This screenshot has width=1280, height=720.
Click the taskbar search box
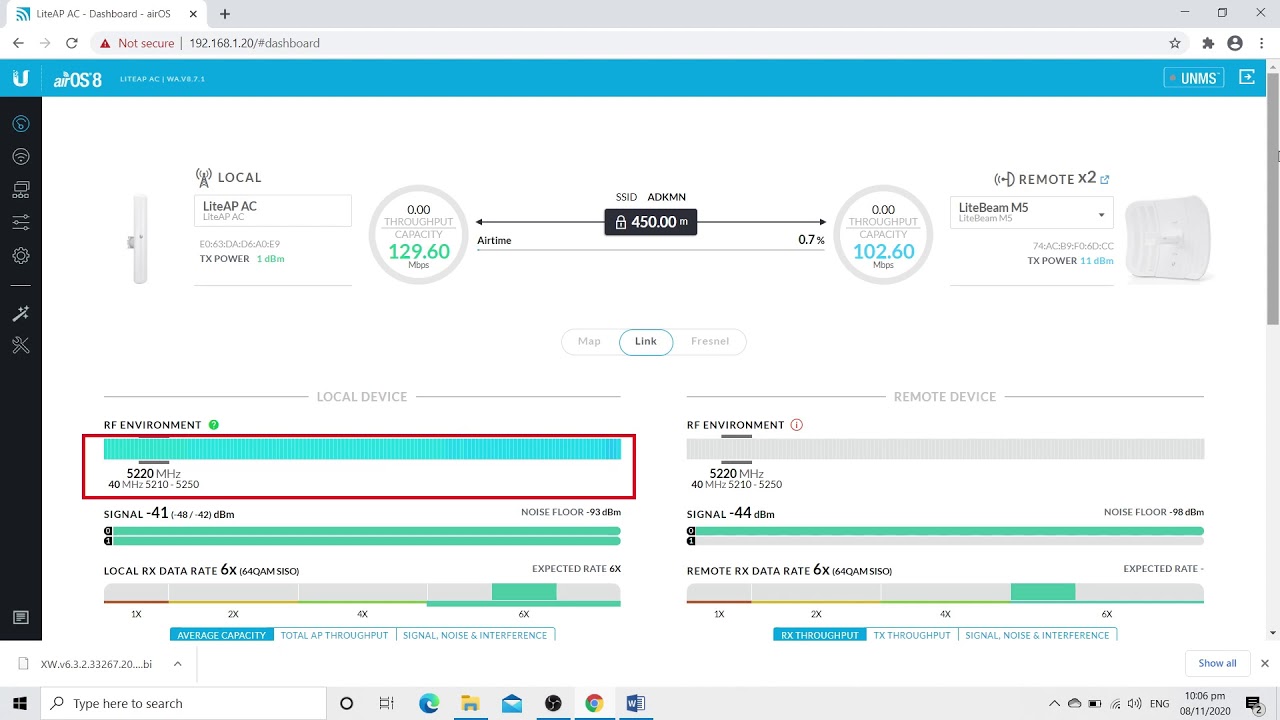pos(183,703)
